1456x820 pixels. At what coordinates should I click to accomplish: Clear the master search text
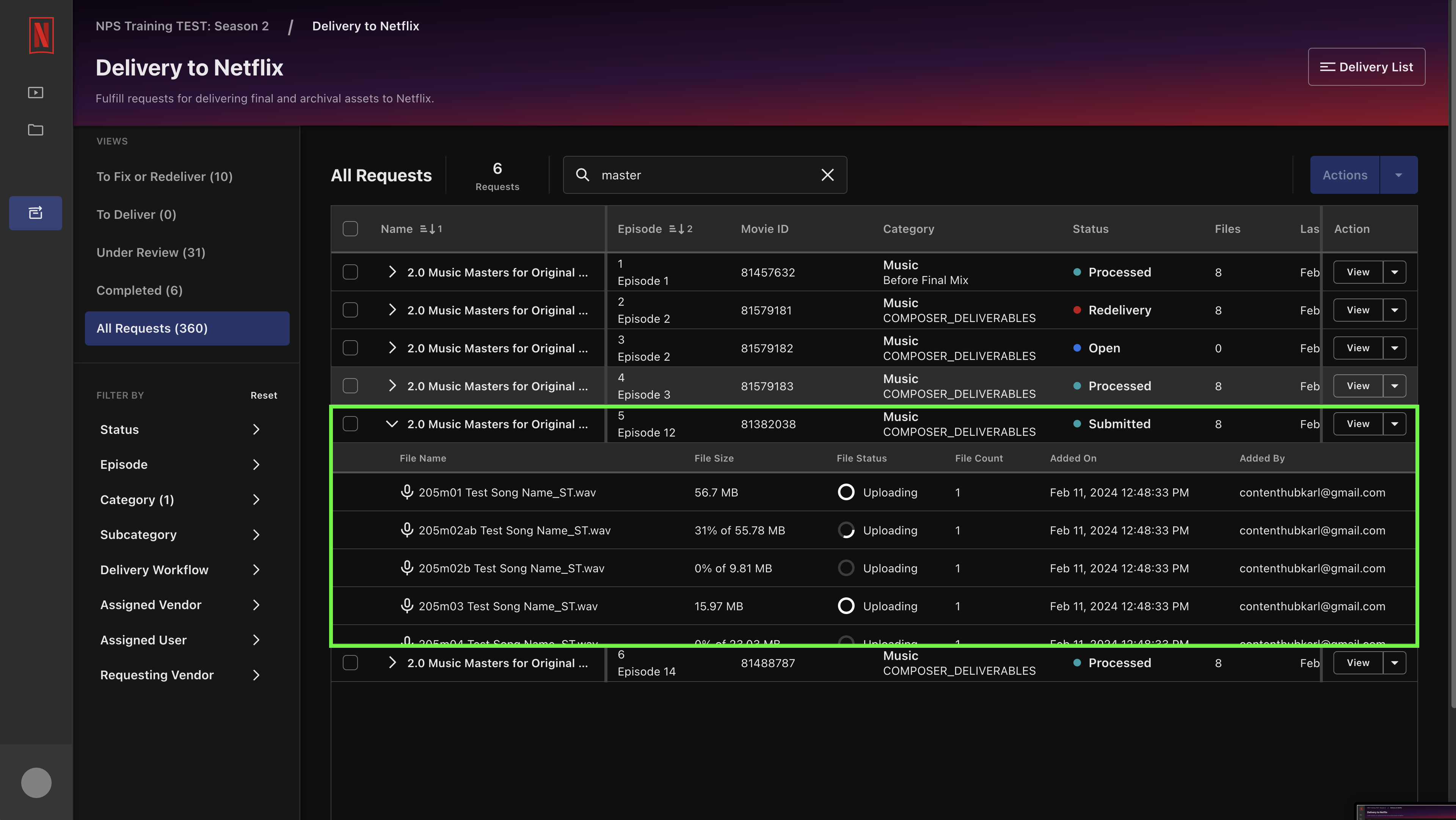click(827, 175)
